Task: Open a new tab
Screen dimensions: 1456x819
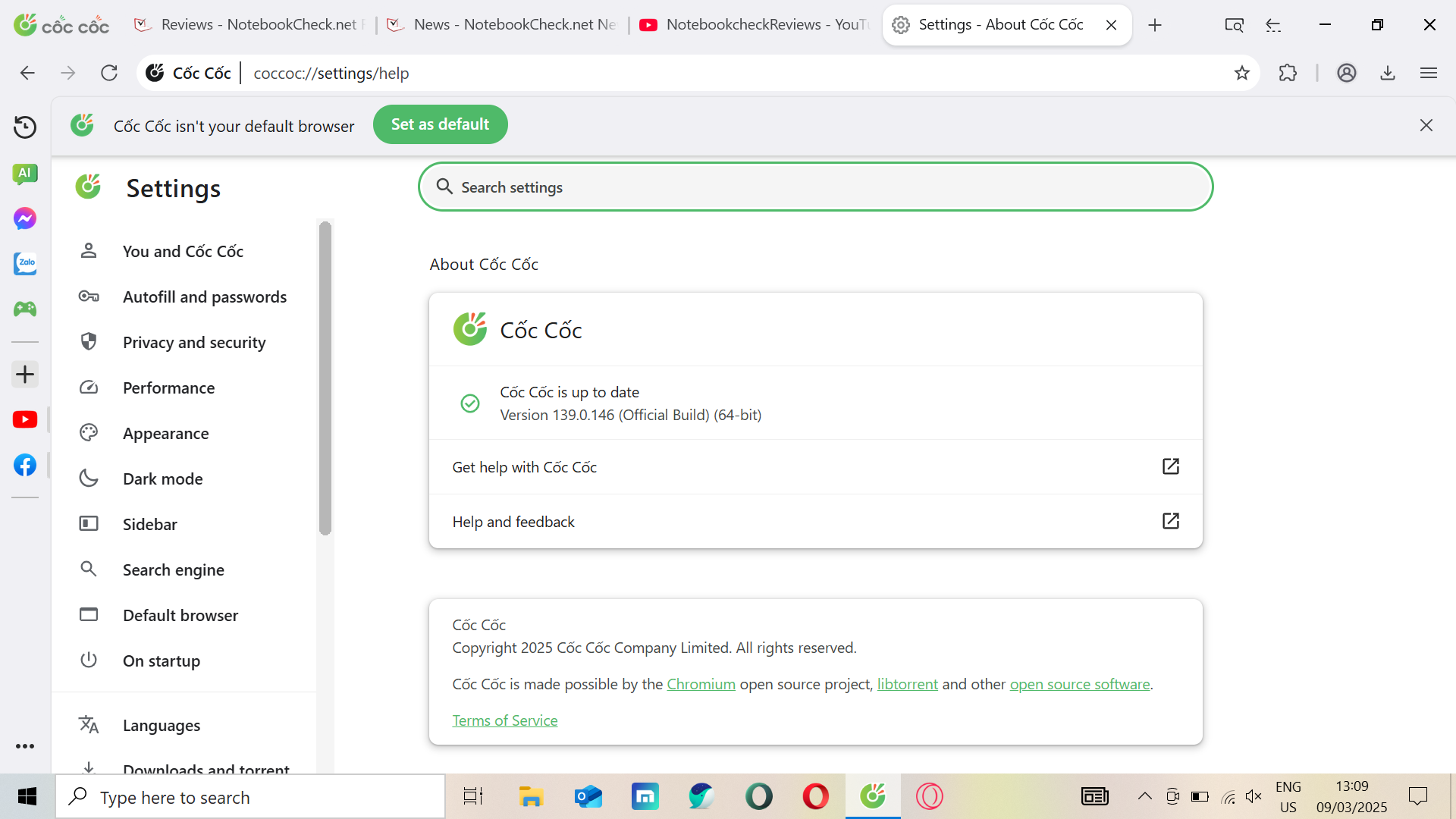Action: 1155,25
